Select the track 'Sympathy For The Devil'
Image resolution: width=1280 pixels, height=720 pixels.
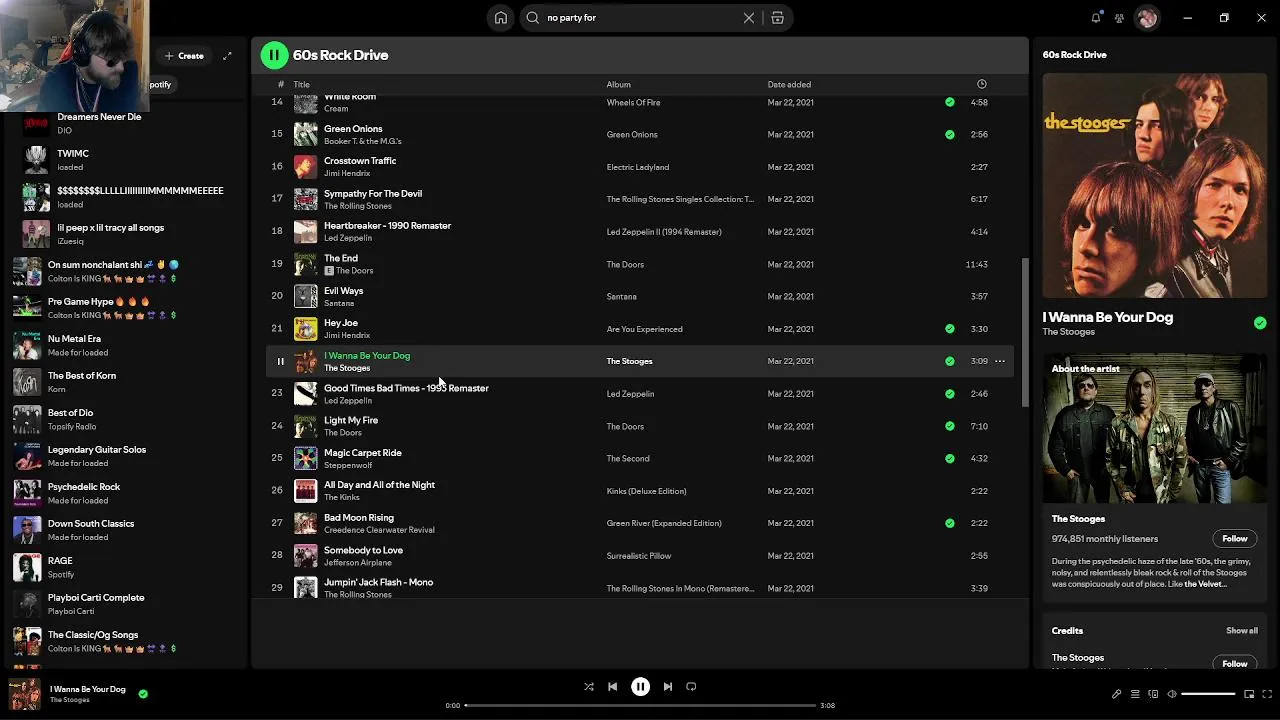pos(640,199)
